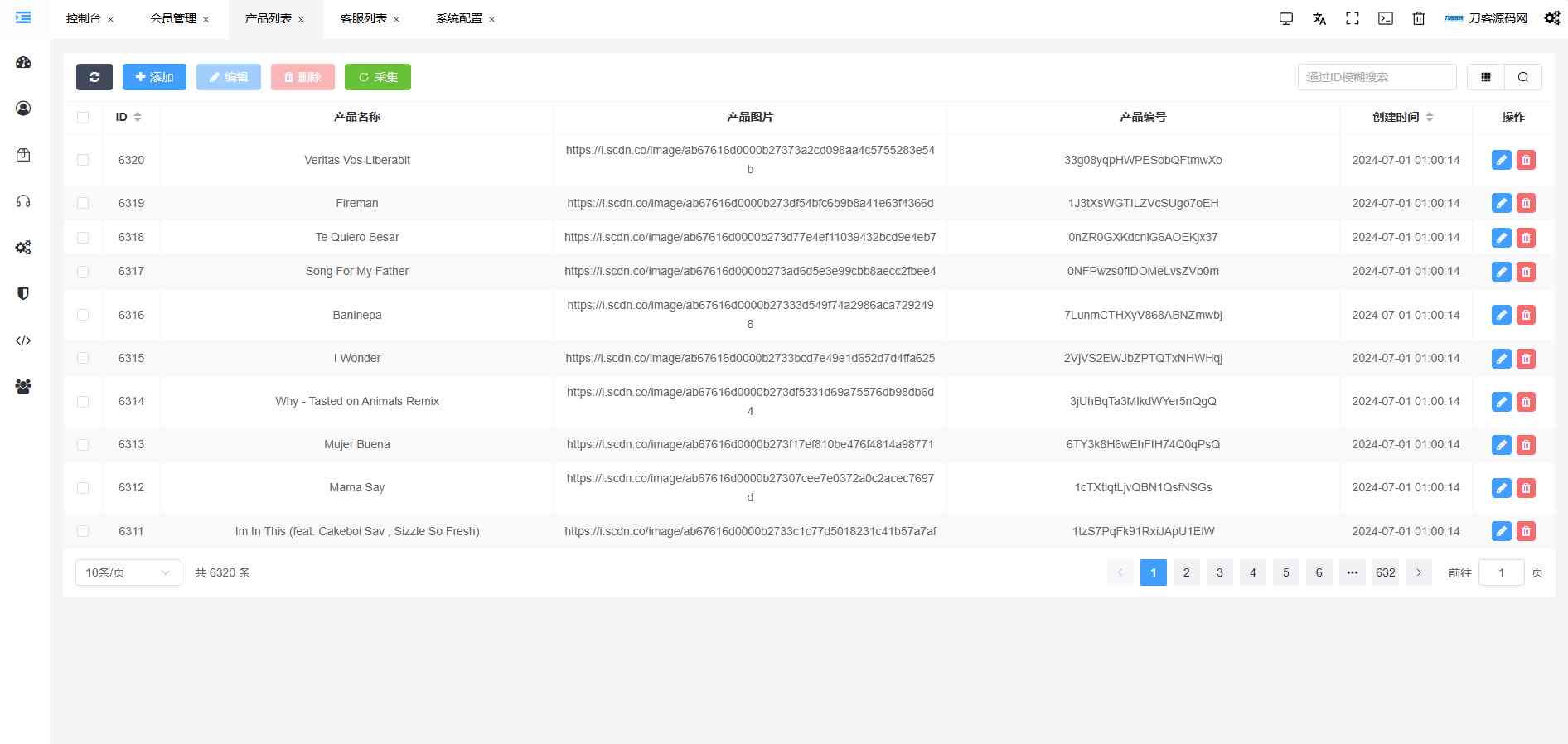
Task: Open the 10条/页 page size dropdown
Action: pos(128,572)
